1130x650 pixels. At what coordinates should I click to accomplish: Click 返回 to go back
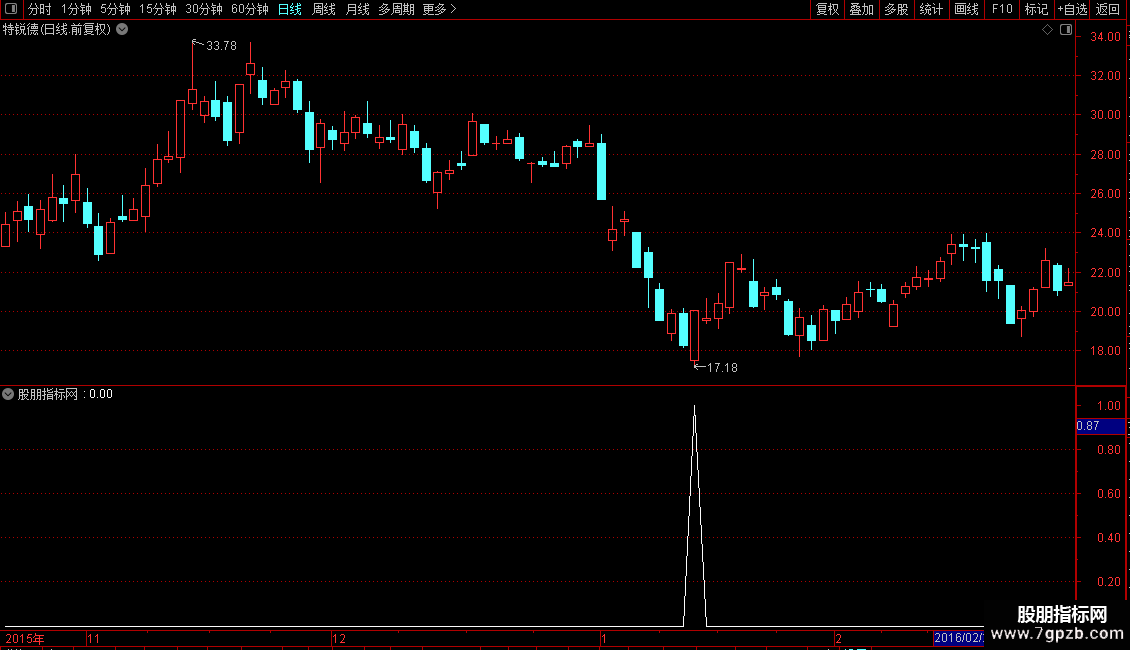click(1108, 9)
